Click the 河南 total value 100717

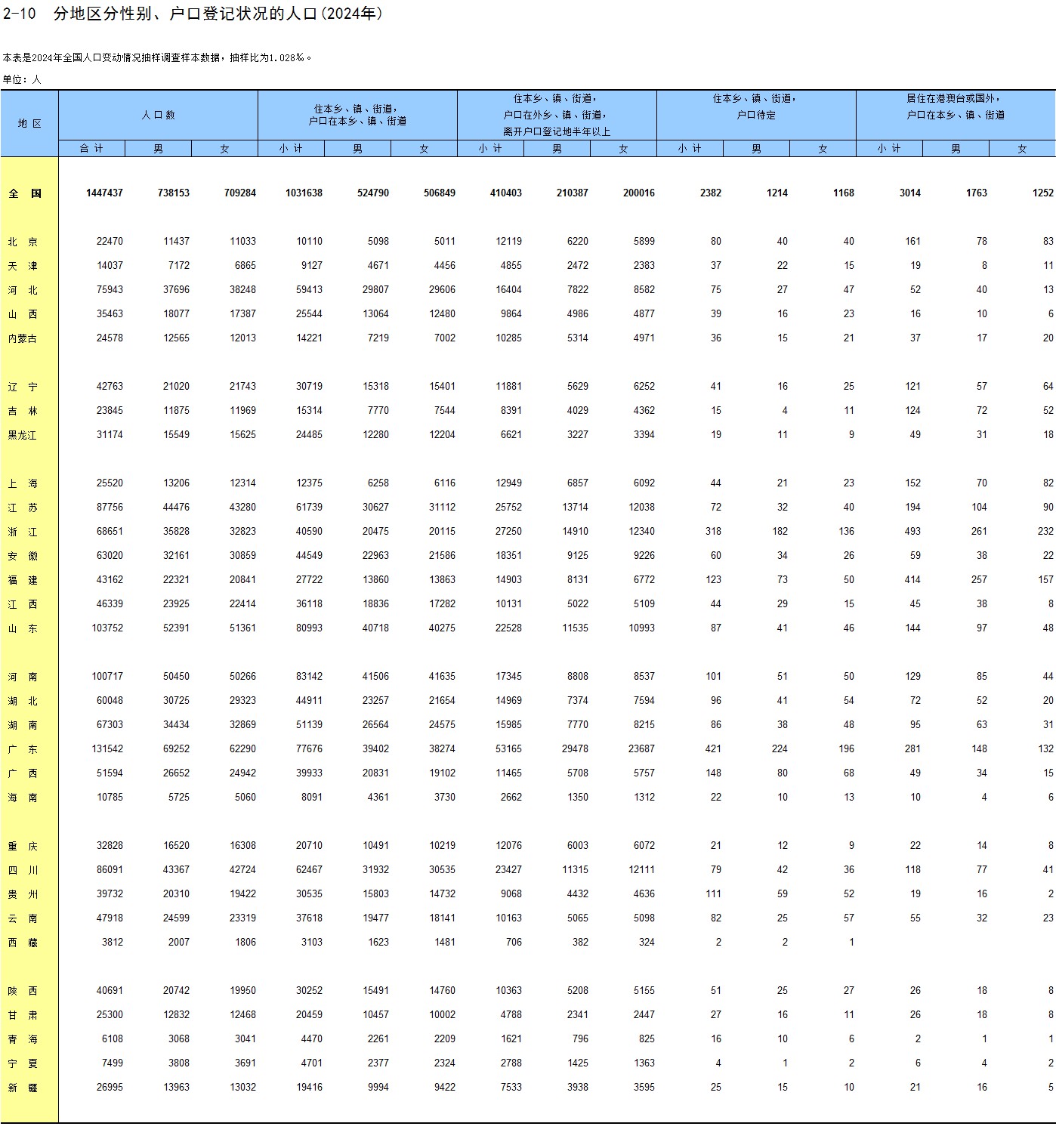107,677
